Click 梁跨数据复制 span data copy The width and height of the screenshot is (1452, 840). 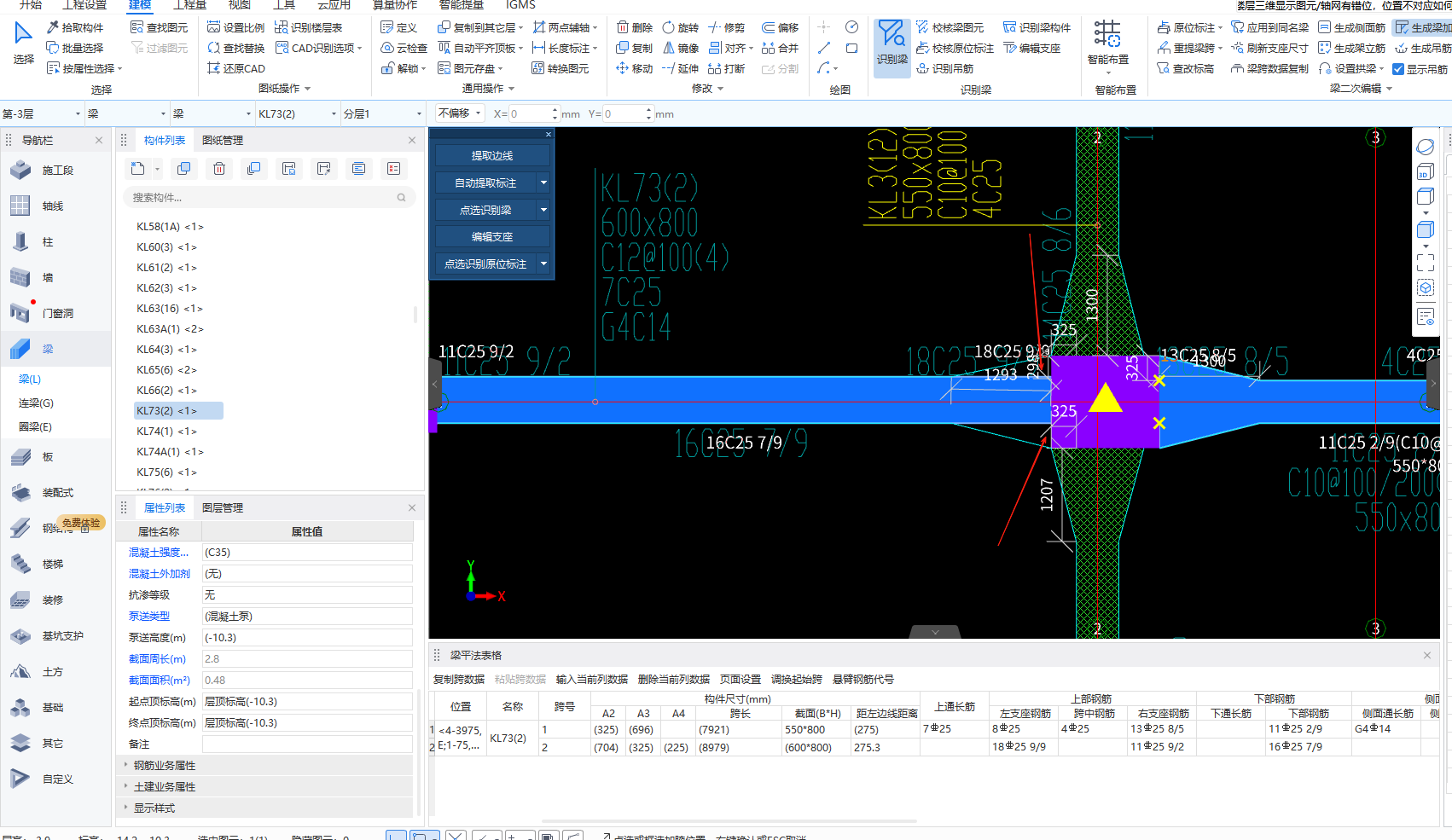coord(1269,68)
